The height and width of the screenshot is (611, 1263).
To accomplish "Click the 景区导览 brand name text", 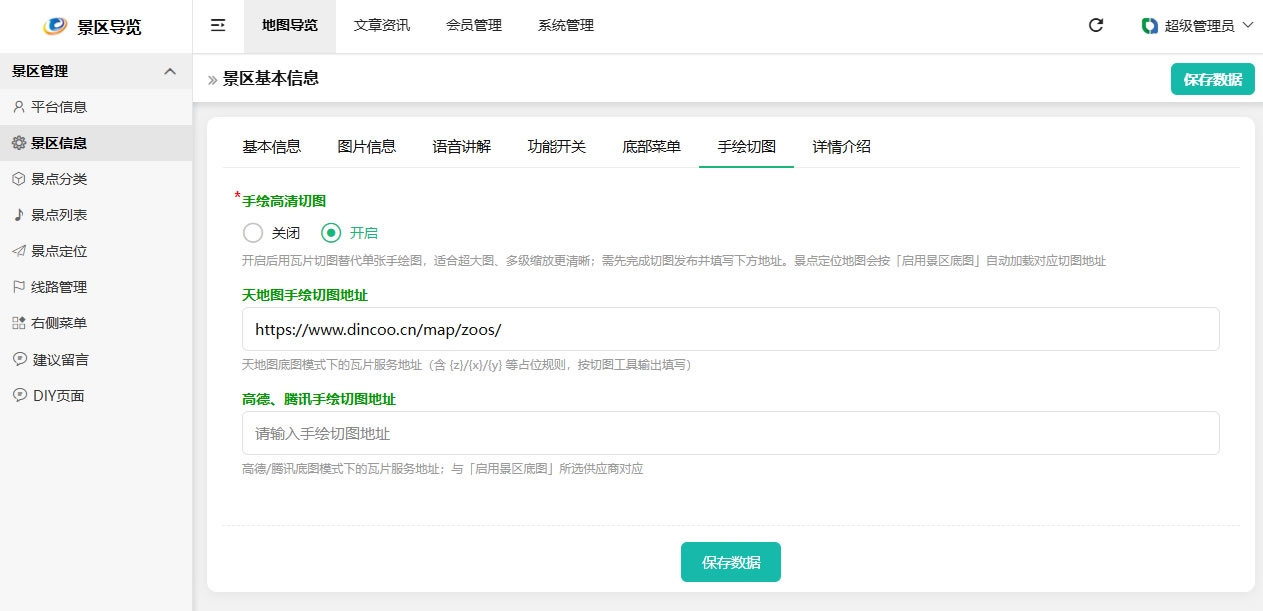I will 110,27.
